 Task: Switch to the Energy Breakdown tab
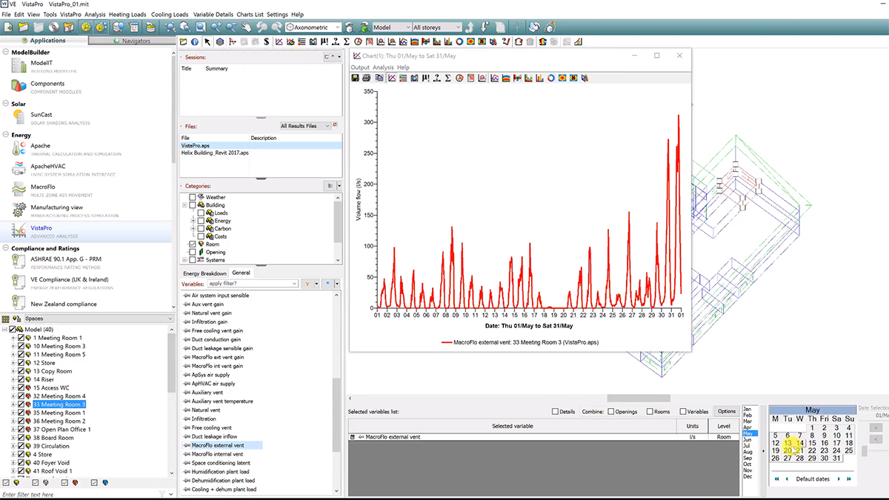(x=204, y=273)
